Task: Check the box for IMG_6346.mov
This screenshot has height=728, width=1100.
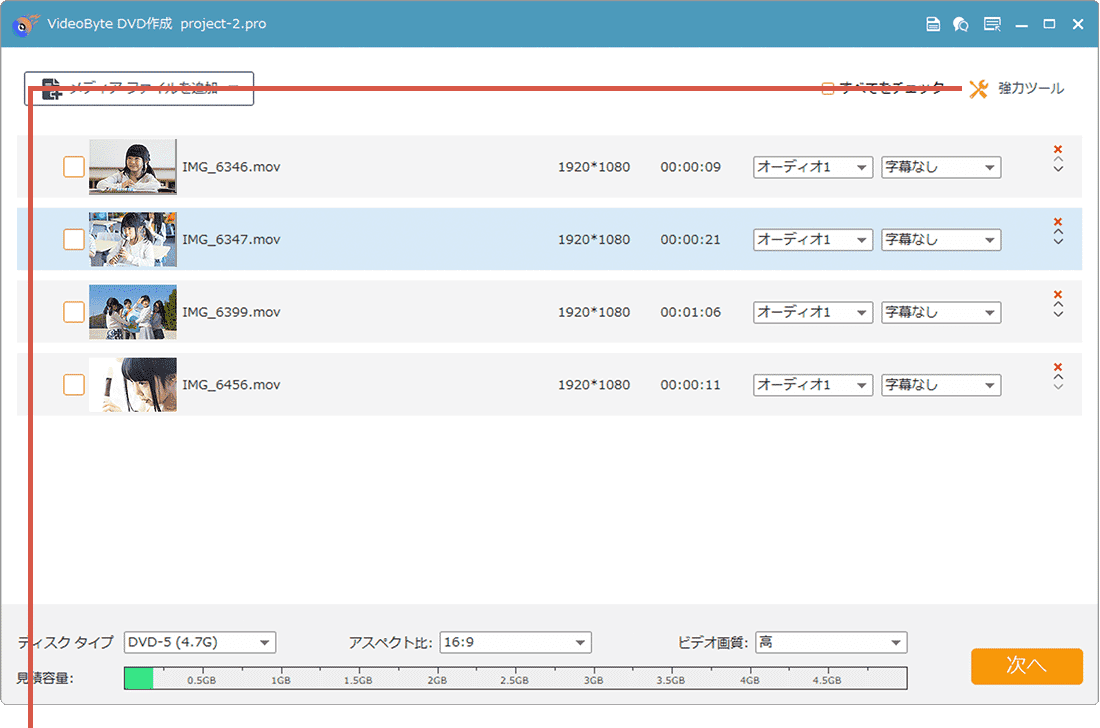Action: (74, 167)
